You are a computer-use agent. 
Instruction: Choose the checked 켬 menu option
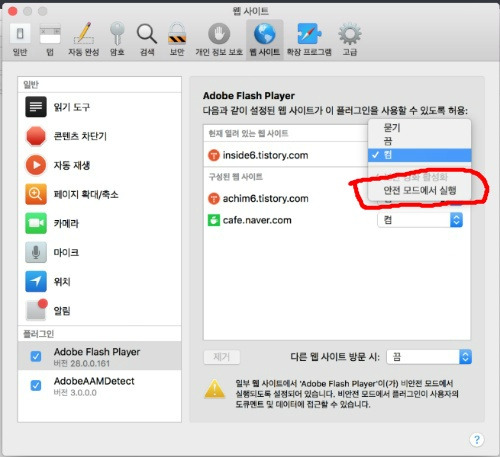pyautogui.click(x=419, y=155)
